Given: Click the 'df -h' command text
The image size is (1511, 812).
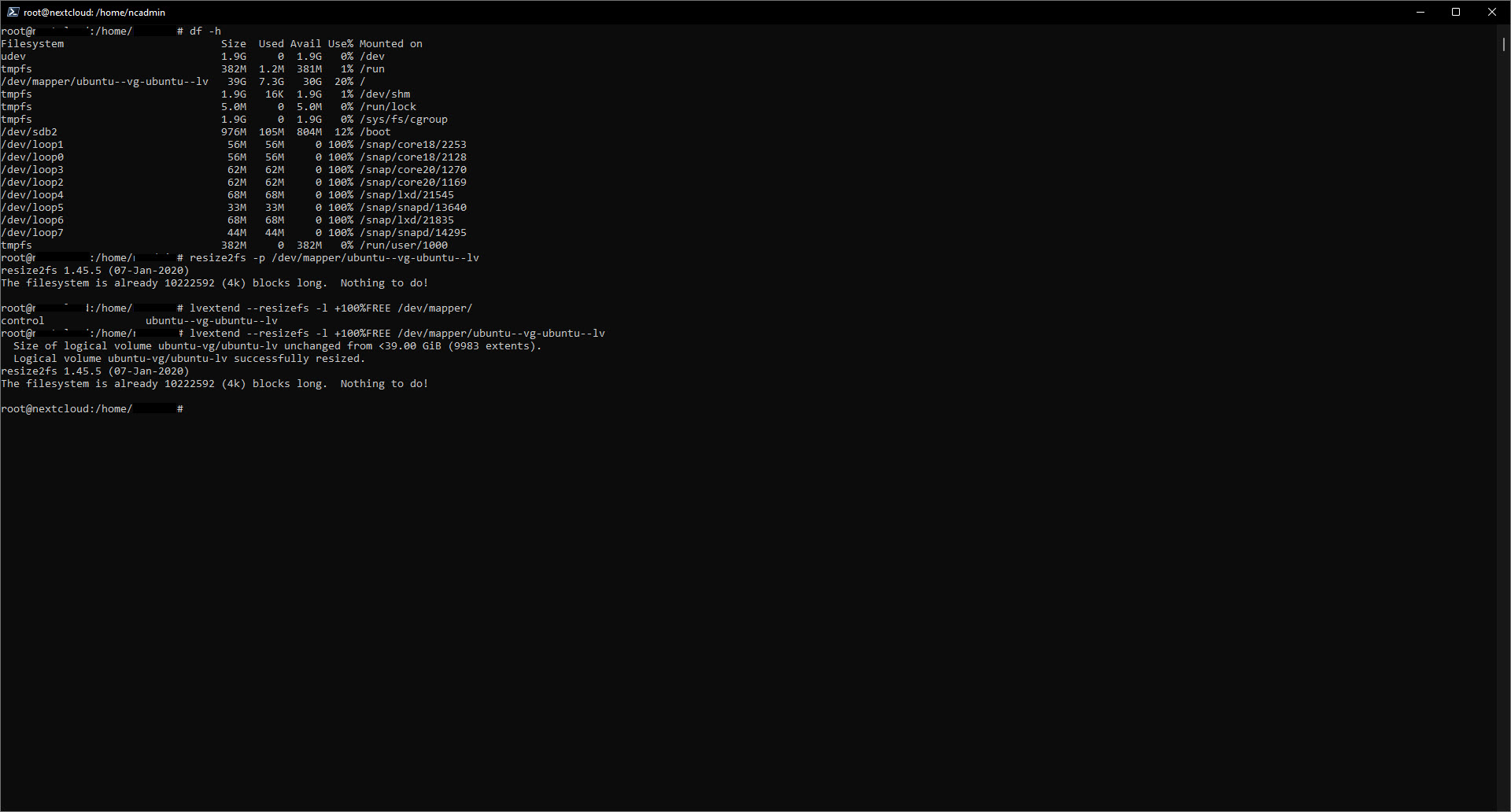Looking at the screenshot, I should (x=205, y=31).
